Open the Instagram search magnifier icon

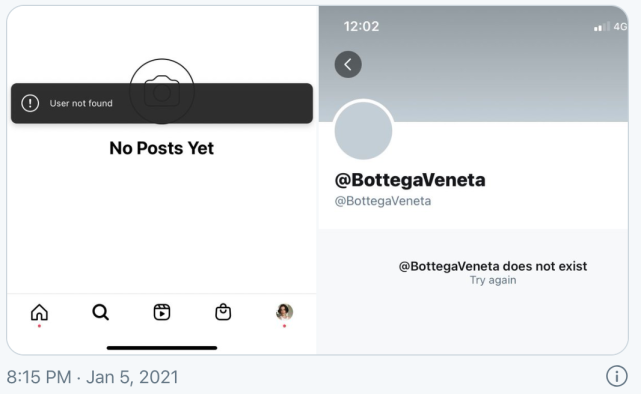coord(101,312)
